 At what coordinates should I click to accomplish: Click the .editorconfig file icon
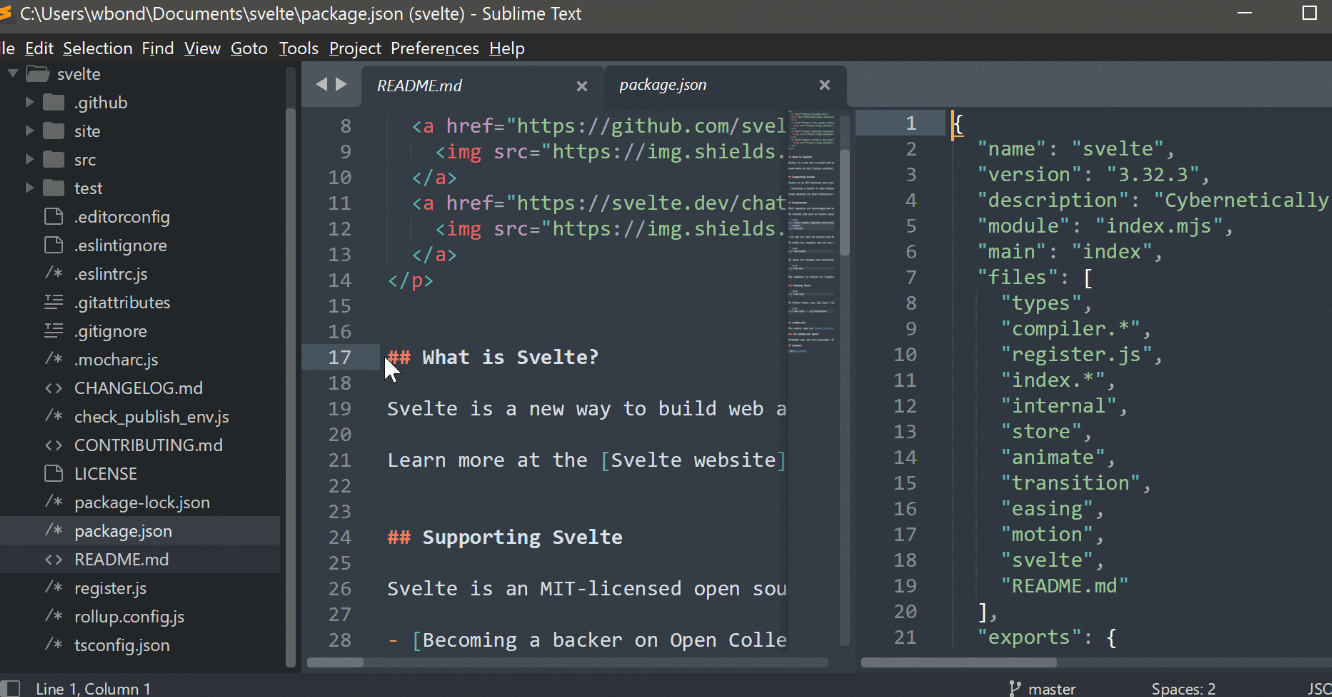tap(54, 217)
